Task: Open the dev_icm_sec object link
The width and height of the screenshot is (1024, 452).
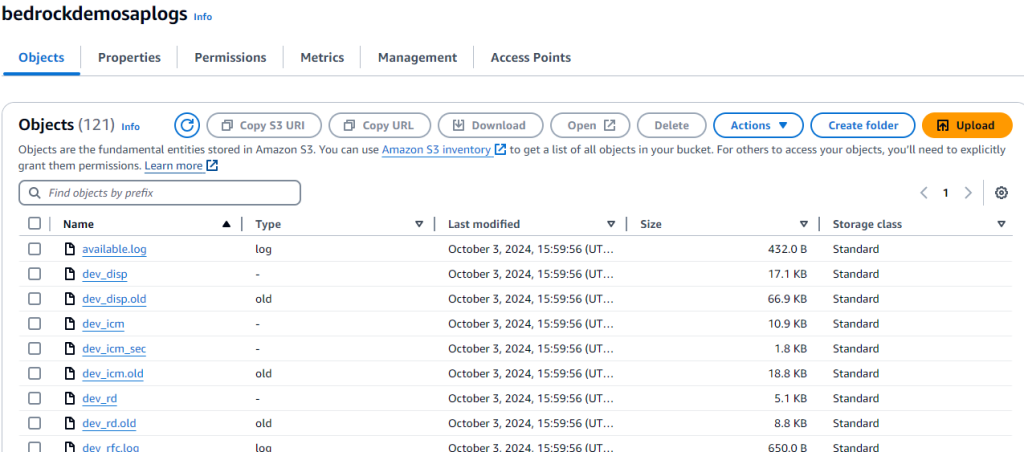Action: click(x=114, y=348)
